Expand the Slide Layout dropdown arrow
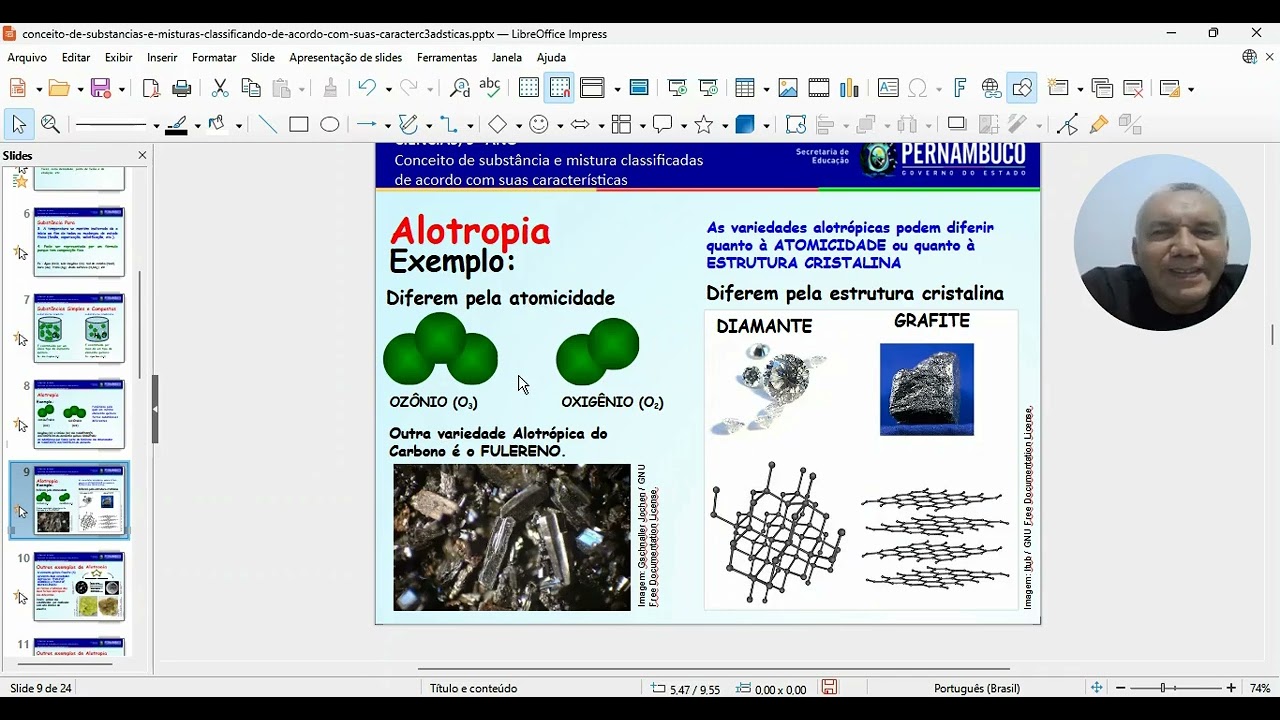1280x720 pixels. pos(1190,89)
